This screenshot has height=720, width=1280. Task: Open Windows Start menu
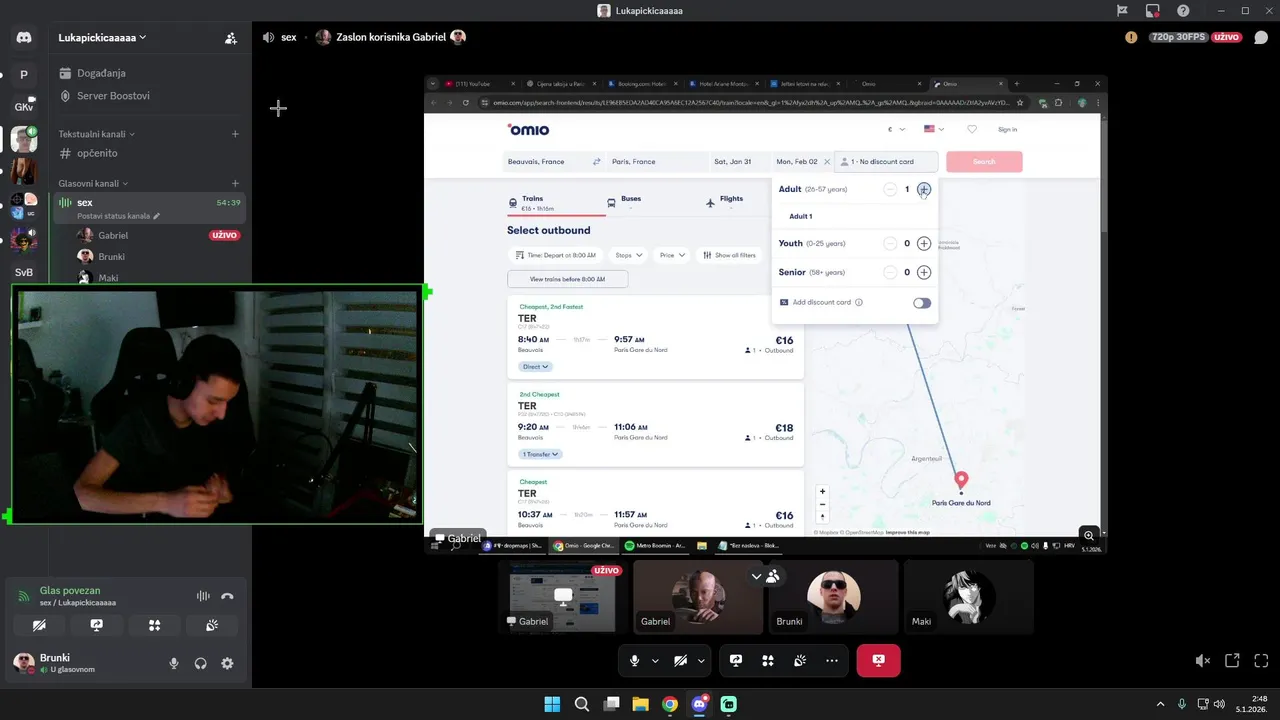pyautogui.click(x=552, y=704)
